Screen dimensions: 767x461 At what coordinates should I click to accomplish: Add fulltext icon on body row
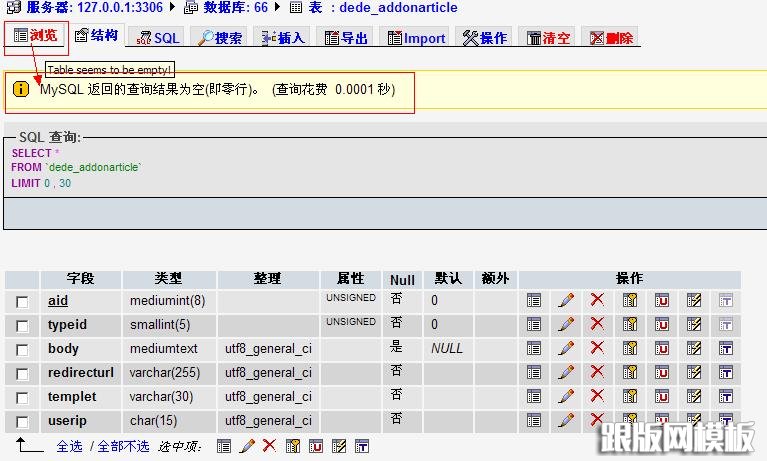726,348
